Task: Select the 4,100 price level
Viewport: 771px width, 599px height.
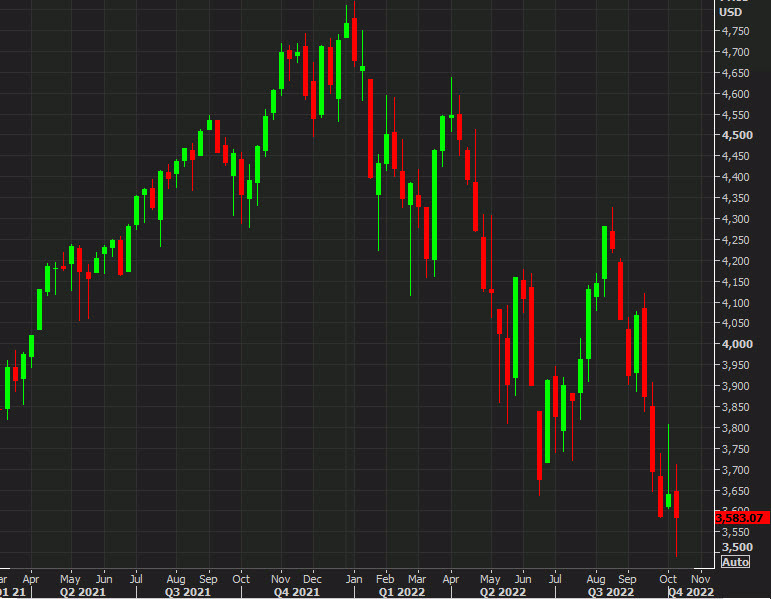Action: click(736, 302)
